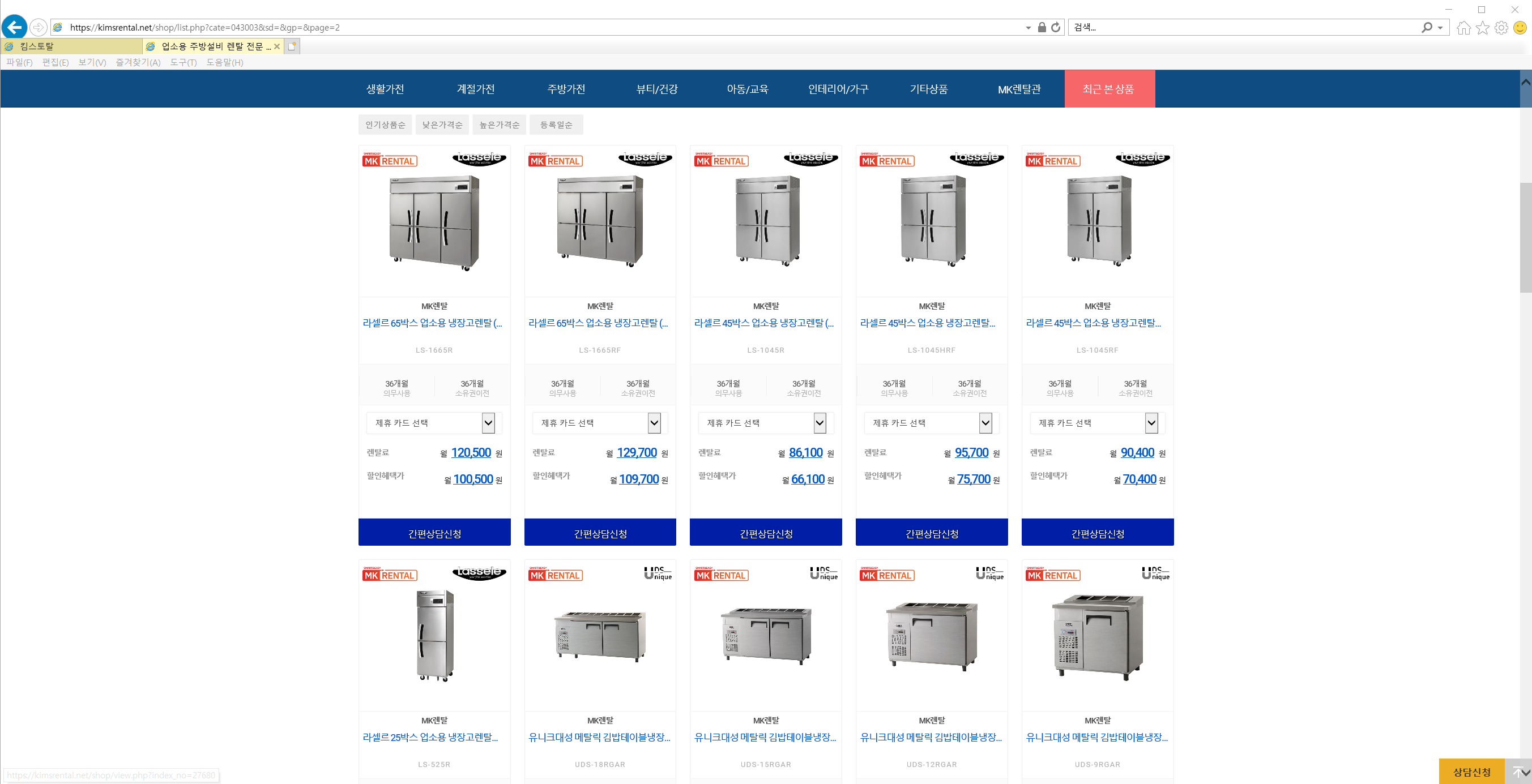Click the New Tab button

point(292,46)
